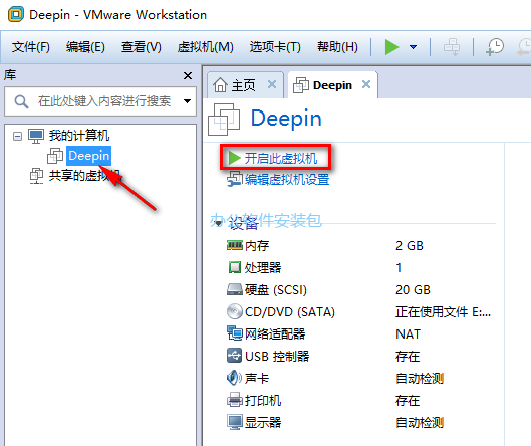Image resolution: width=531 pixels, height=446 pixels.
Task: Open the 帮助(H) menu
Action: (337, 47)
